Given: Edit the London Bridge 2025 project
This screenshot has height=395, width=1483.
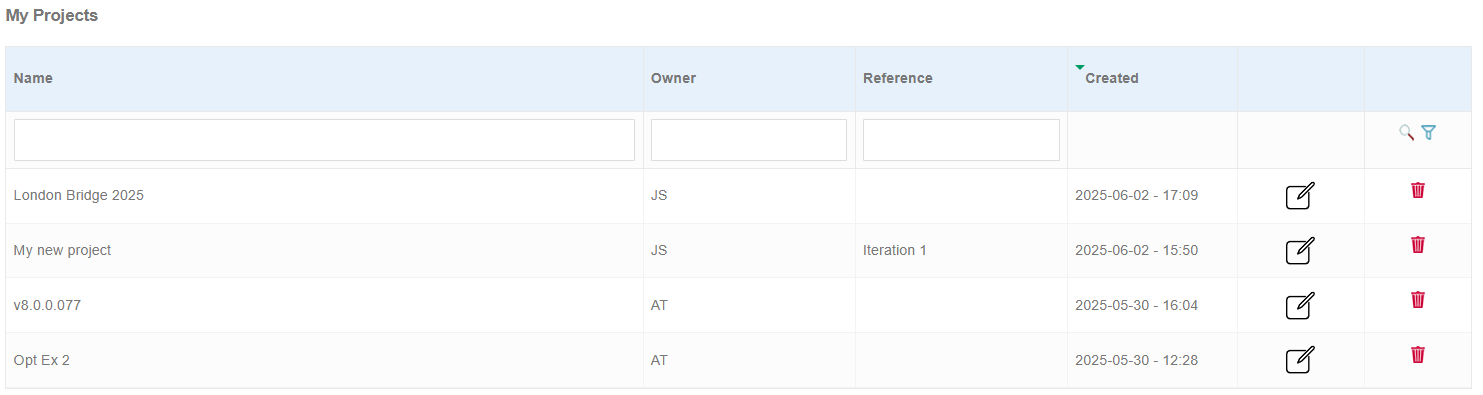Looking at the screenshot, I should [1300, 196].
